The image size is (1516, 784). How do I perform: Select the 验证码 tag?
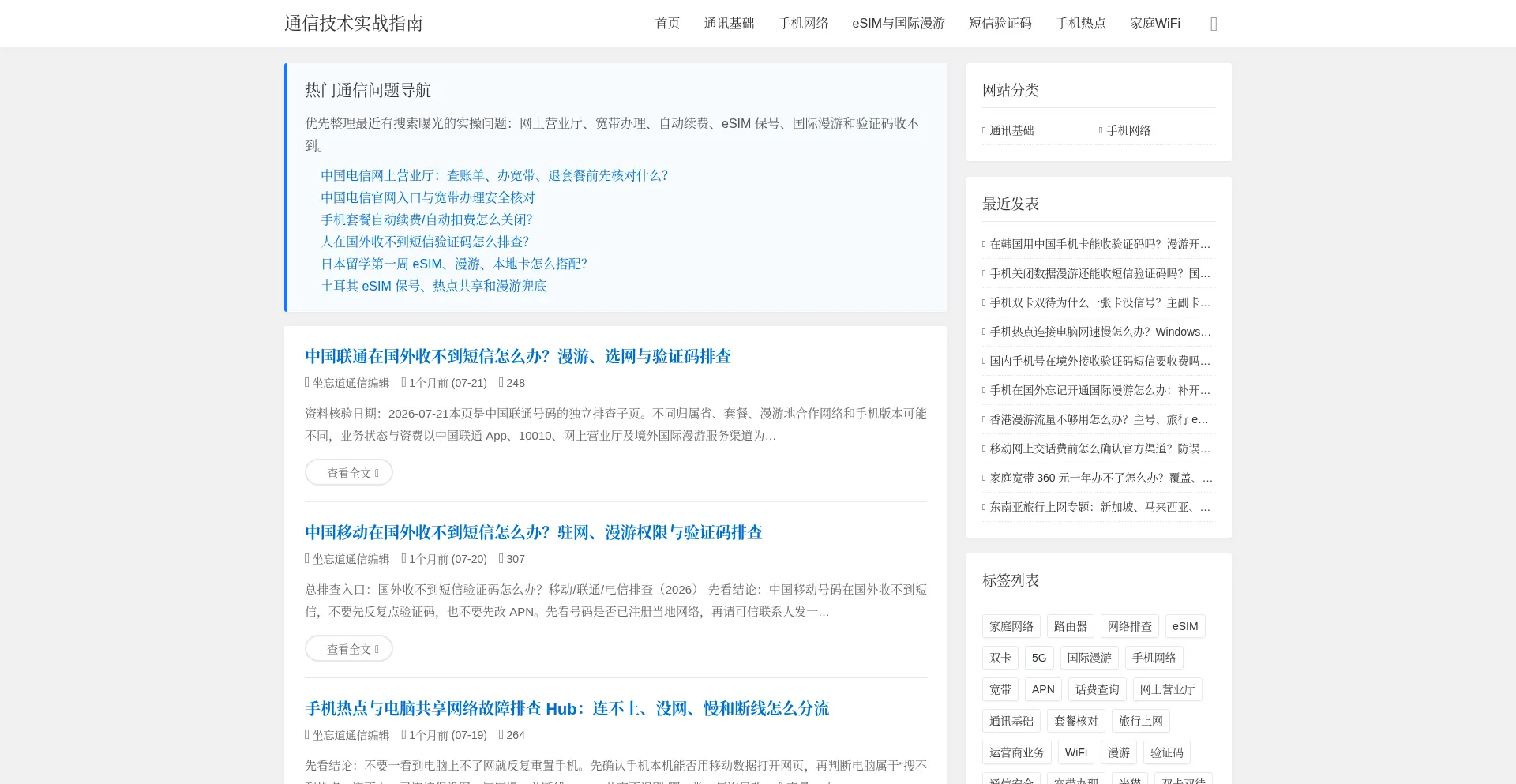click(1167, 752)
